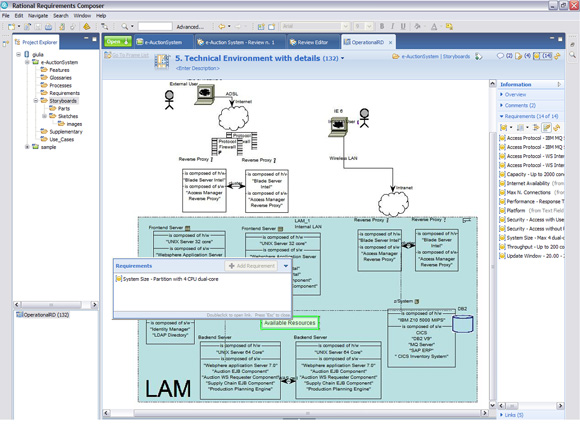Collapse the Storyboards folder node
The width and height of the screenshot is (580, 437).
36,101
